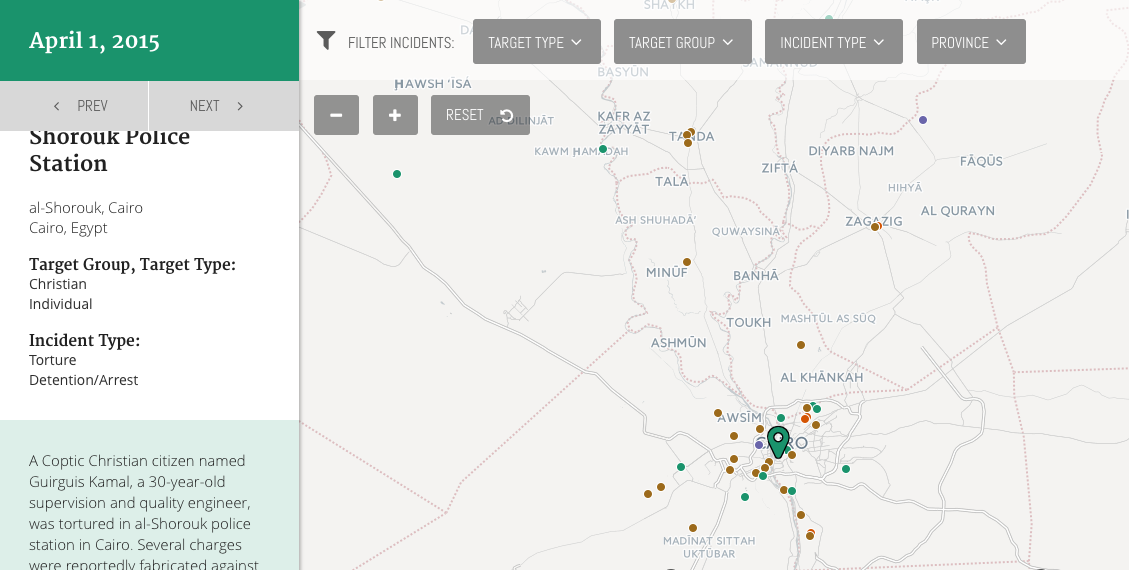Screen dimensions: 1129x570
Task: Click the brown dot north of Al Khankah
Action: click(801, 345)
